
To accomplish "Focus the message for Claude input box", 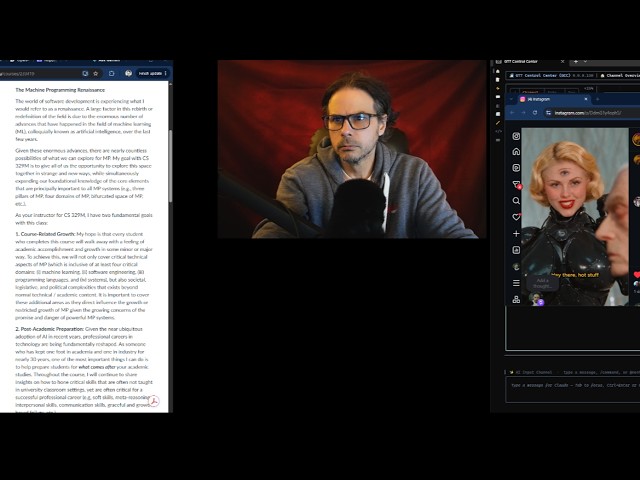I will (573, 390).
